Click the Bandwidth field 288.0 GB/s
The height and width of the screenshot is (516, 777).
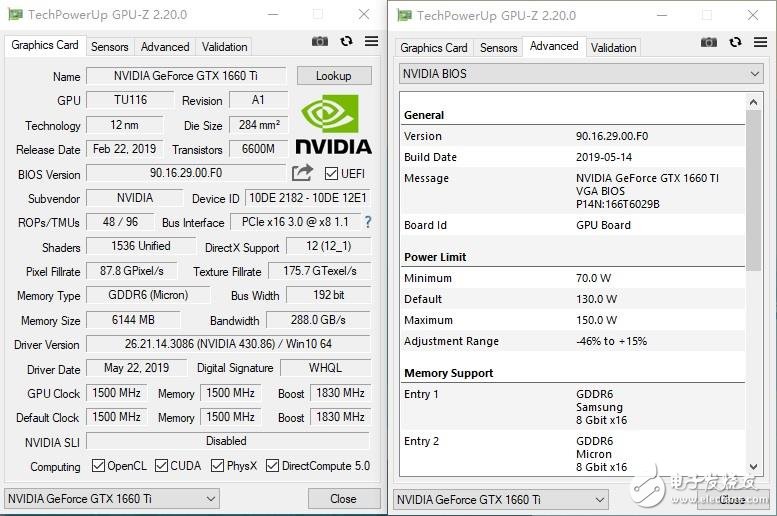click(x=318, y=320)
